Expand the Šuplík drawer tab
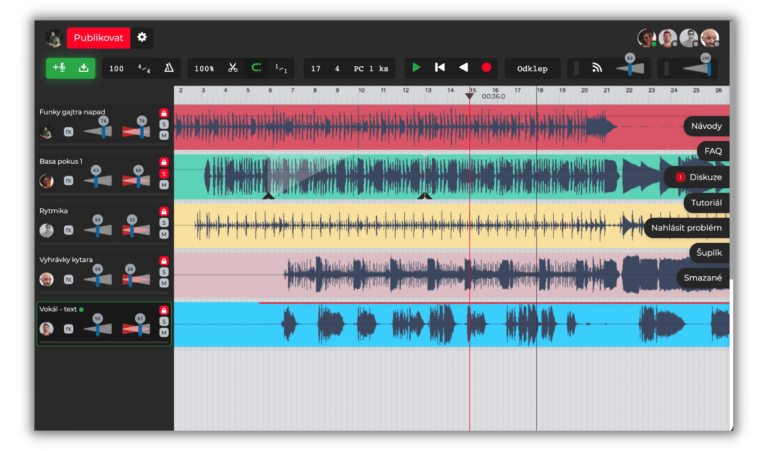Screen dimensions: 768x451 point(709,252)
